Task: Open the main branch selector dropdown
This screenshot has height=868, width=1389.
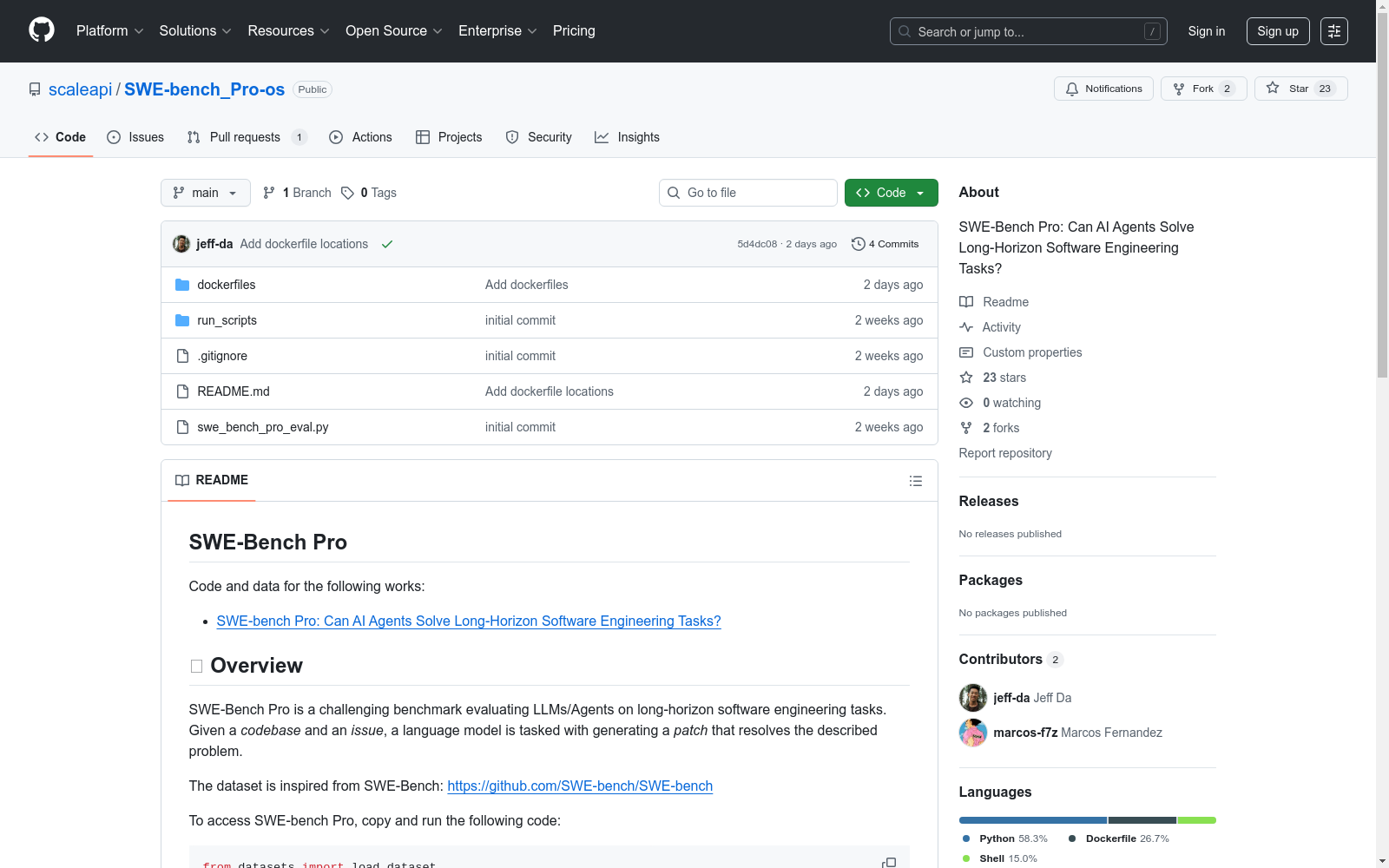Action: (206, 193)
